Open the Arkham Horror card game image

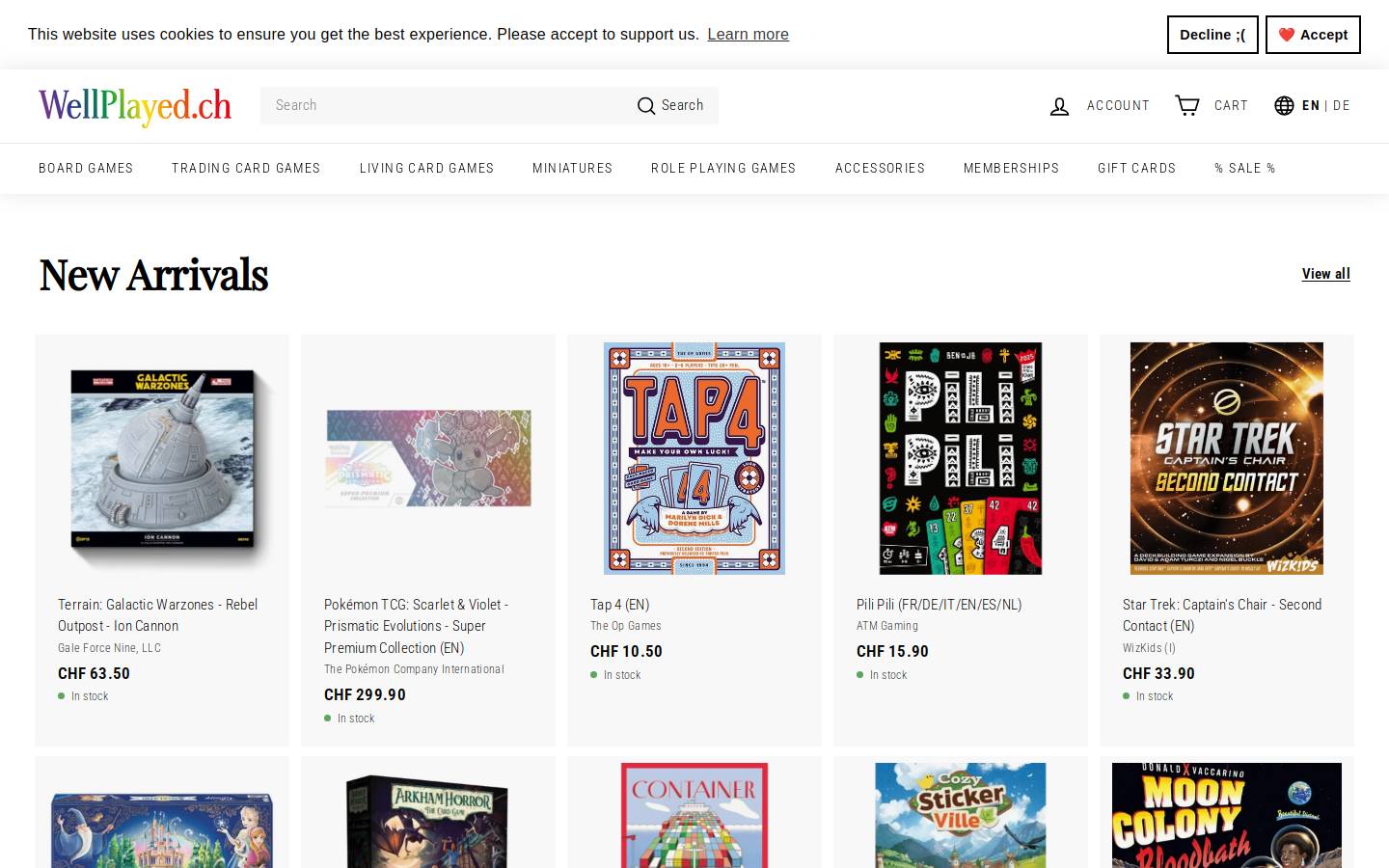point(428,820)
